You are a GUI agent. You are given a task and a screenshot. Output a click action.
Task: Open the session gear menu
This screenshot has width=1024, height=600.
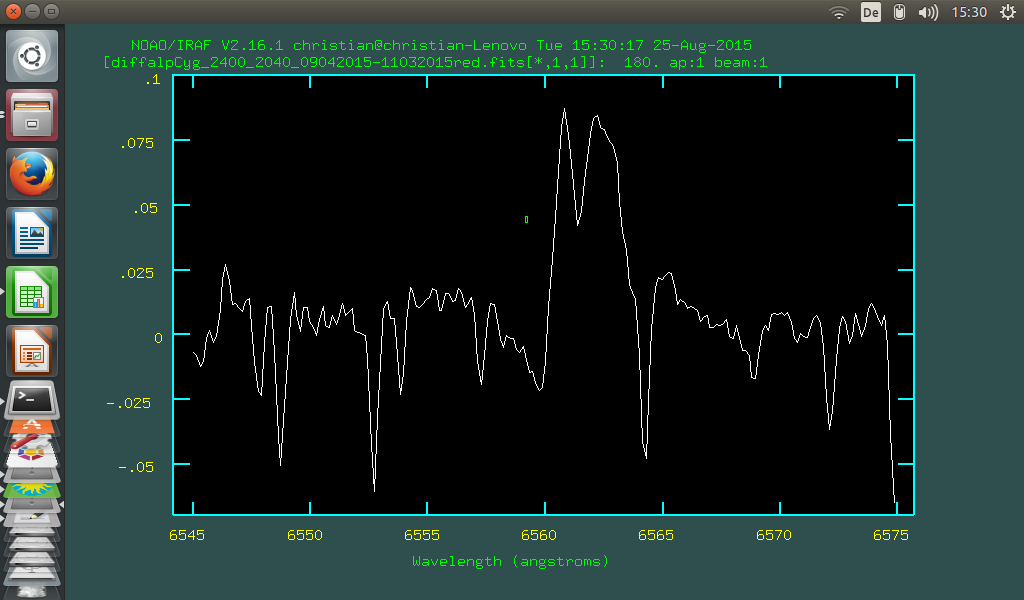(1006, 11)
